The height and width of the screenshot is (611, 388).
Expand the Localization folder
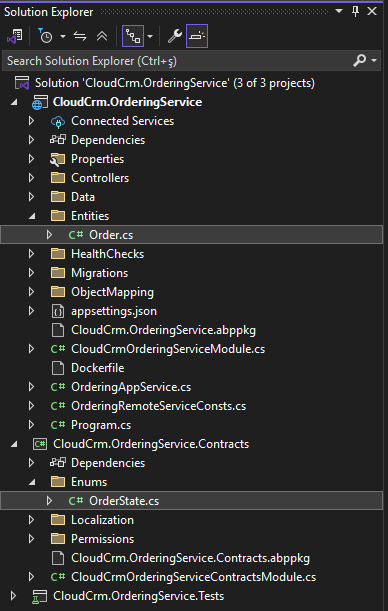32,520
